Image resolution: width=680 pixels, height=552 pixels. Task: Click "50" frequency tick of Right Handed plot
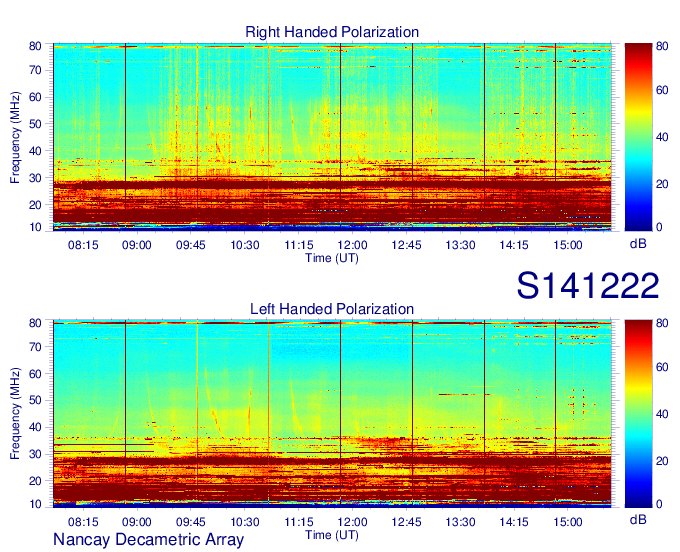pyautogui.click(x=35, y=124)
